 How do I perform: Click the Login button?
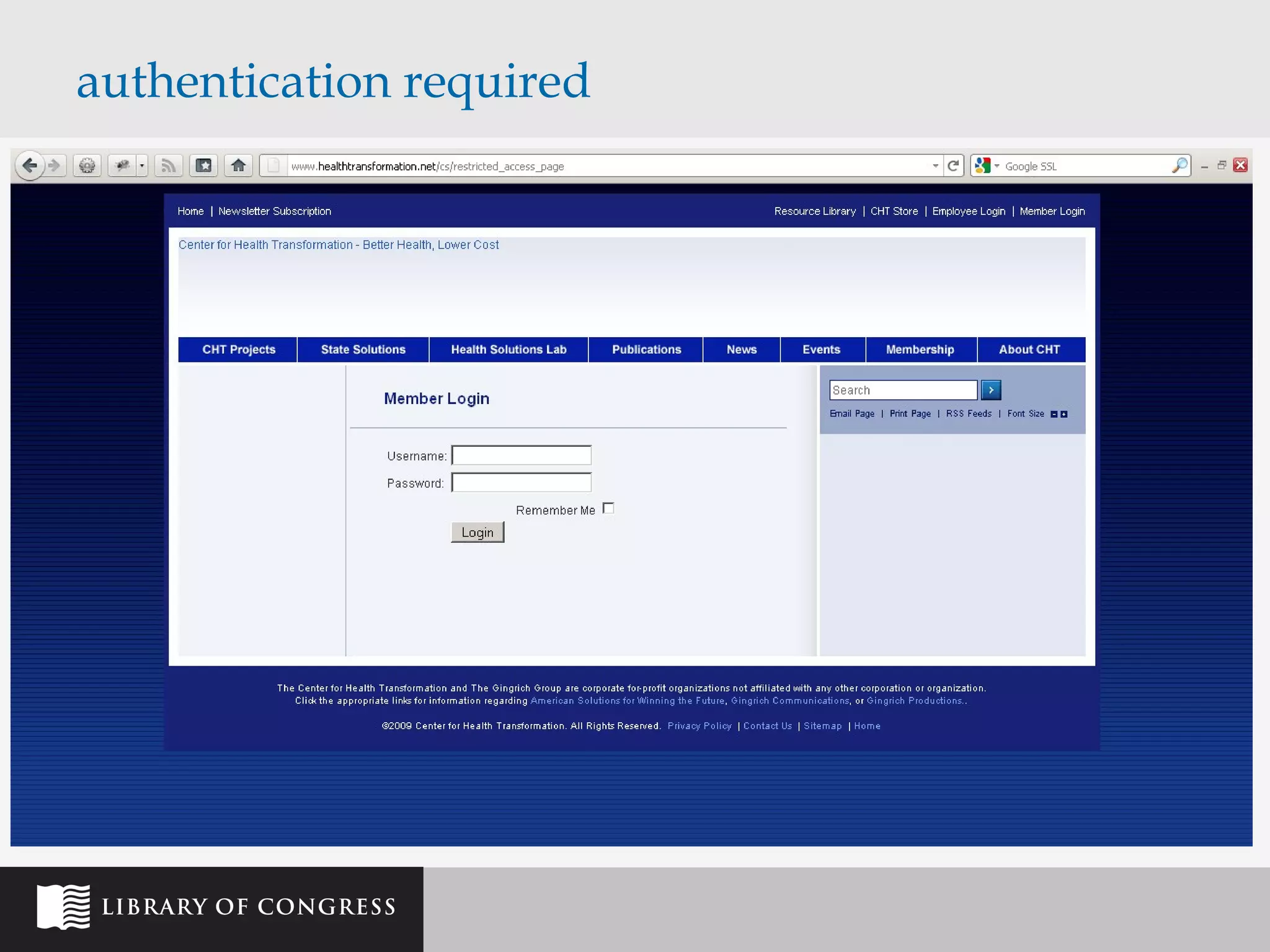tap(477, 532)
